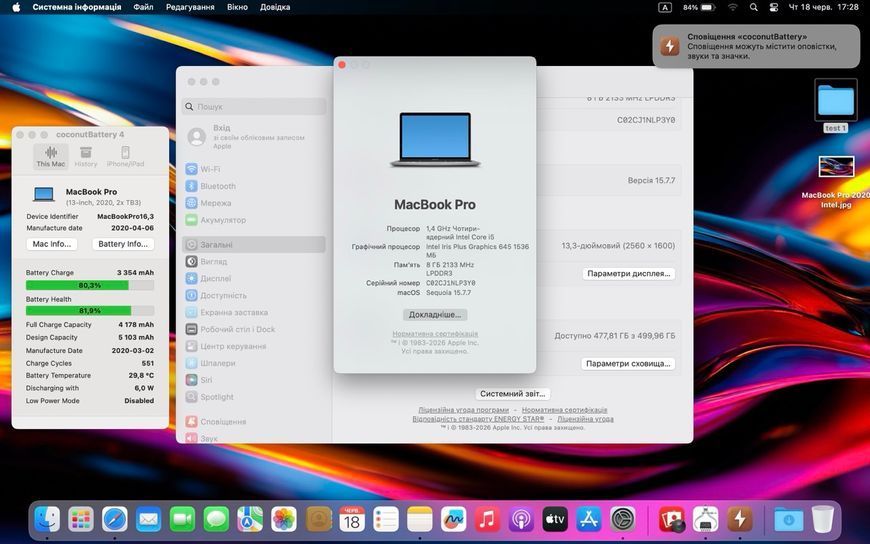The height and width of the screenshot is (544, 870).
Task: Open Messages from the Dock
Action: (x=216, y=520)
